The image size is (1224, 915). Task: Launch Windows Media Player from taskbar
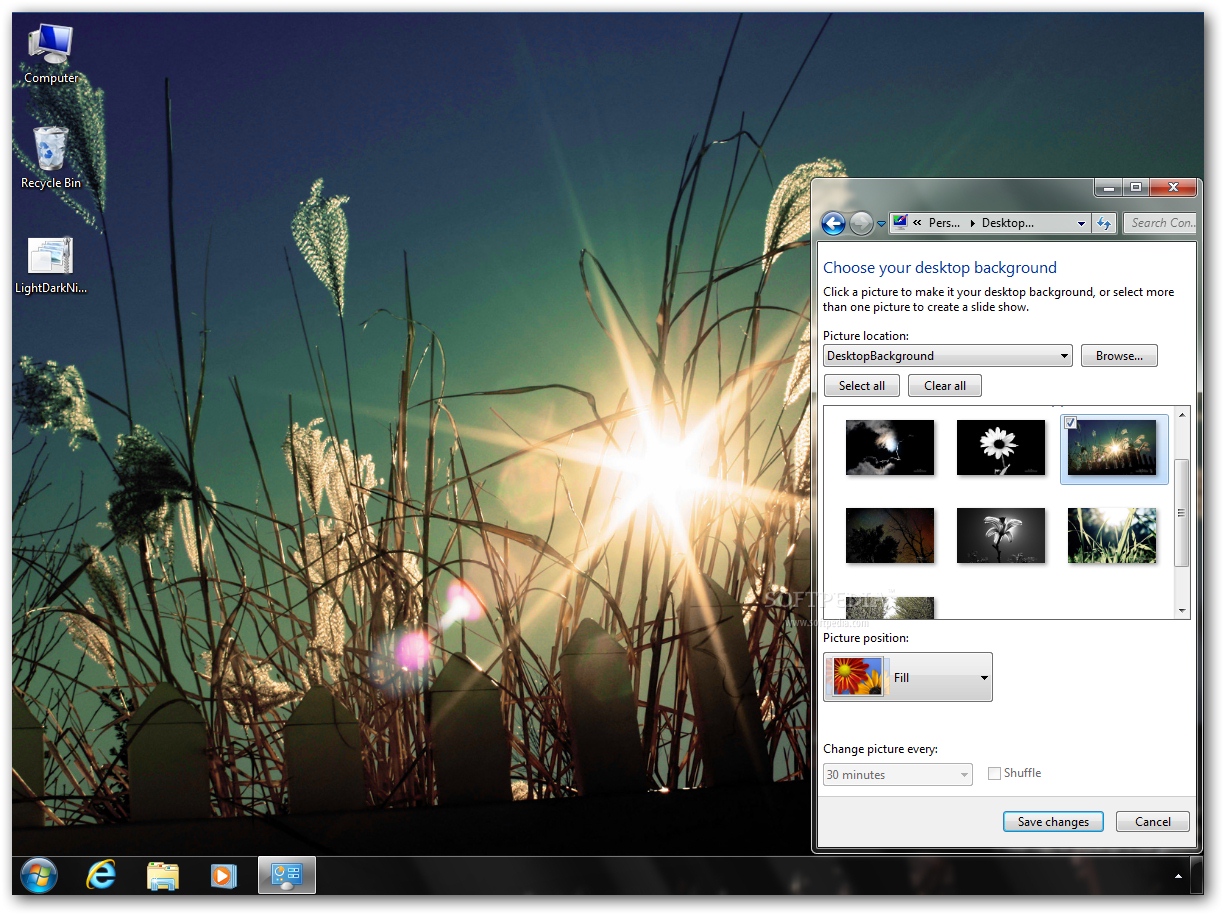point(223,876)
